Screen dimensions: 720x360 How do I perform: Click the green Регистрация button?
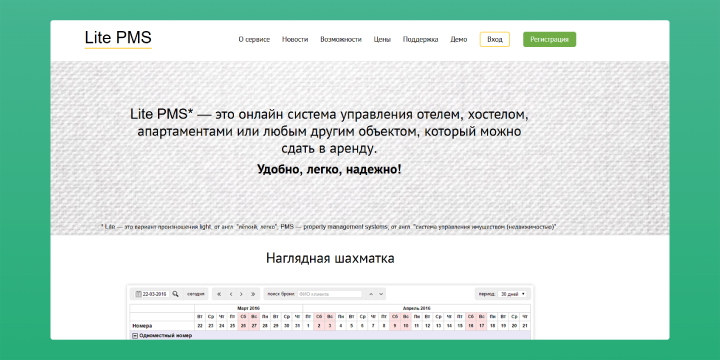point(549,39)
